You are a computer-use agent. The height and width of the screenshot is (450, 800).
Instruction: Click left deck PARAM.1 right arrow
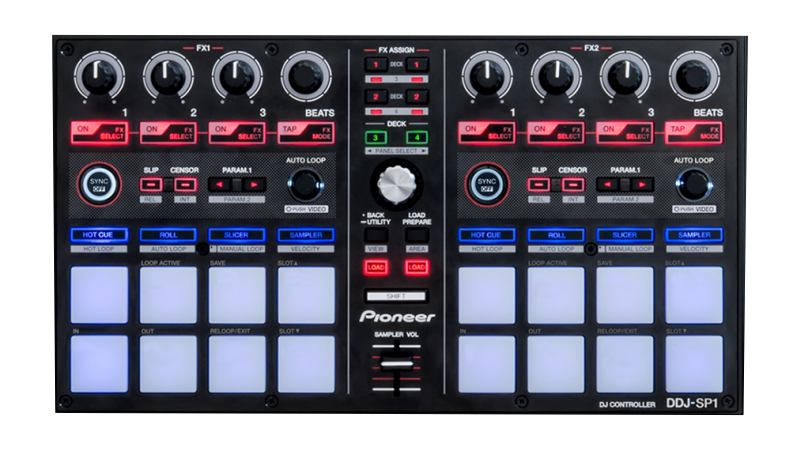pos(254,184)
